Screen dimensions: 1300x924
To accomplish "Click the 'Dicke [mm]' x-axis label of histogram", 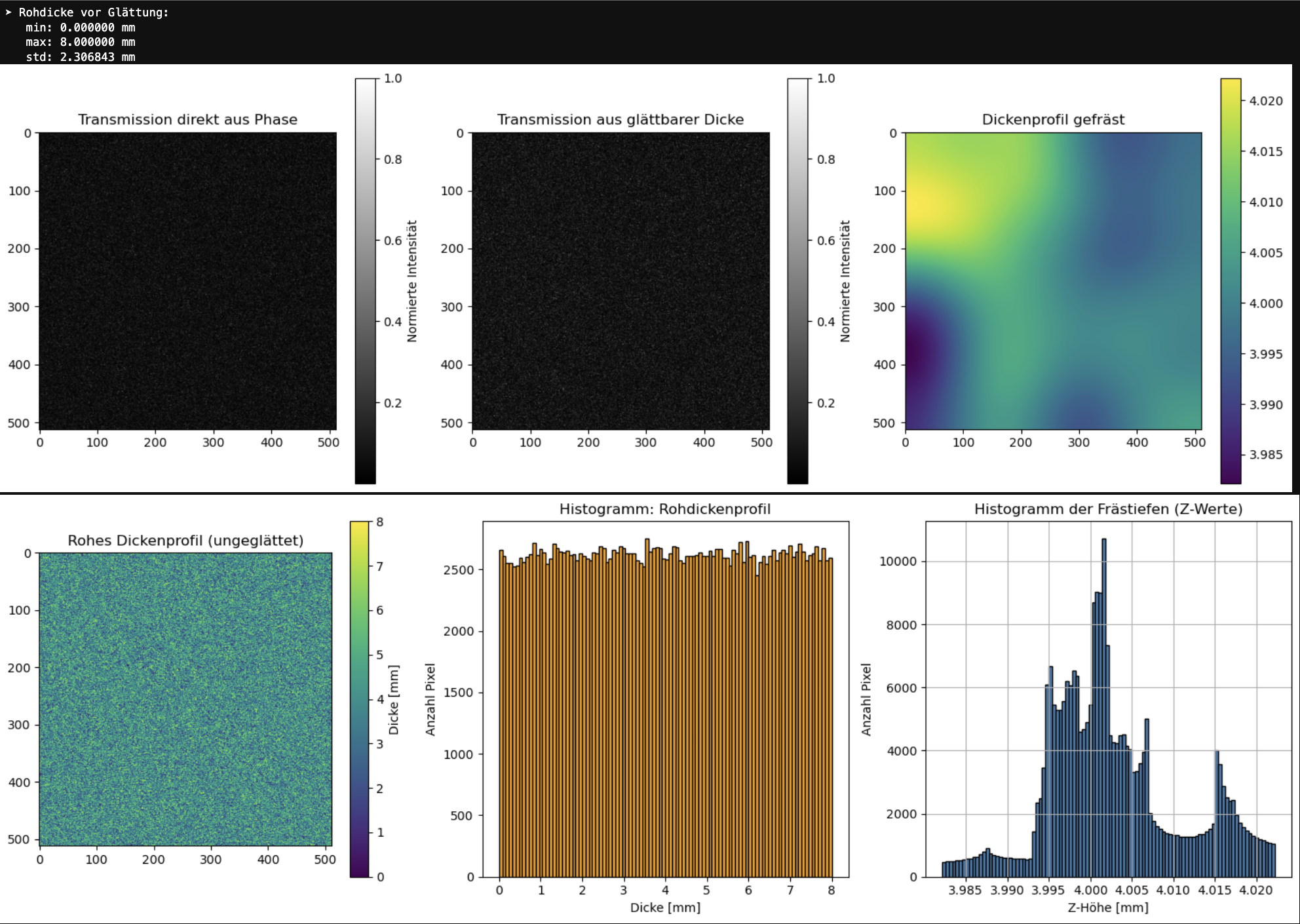I will point(665,908).
